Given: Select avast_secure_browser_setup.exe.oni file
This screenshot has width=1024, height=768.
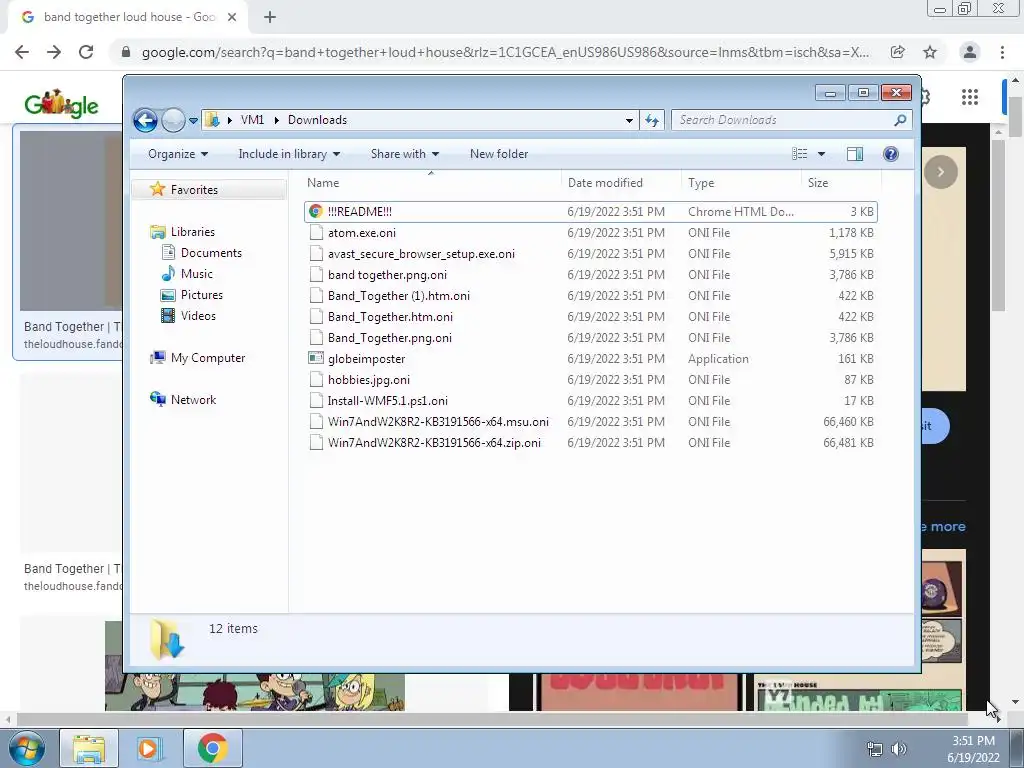Looking at the screenshot, I should 590,253.
